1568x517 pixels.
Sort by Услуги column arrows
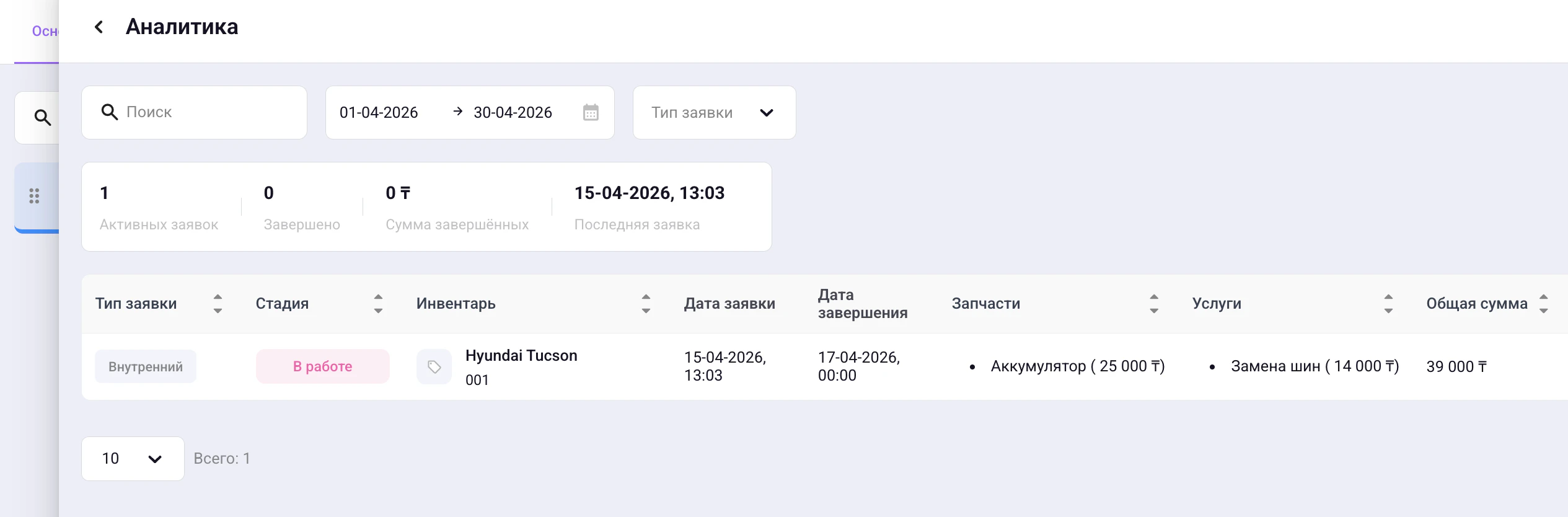(x=1388, y=304)
